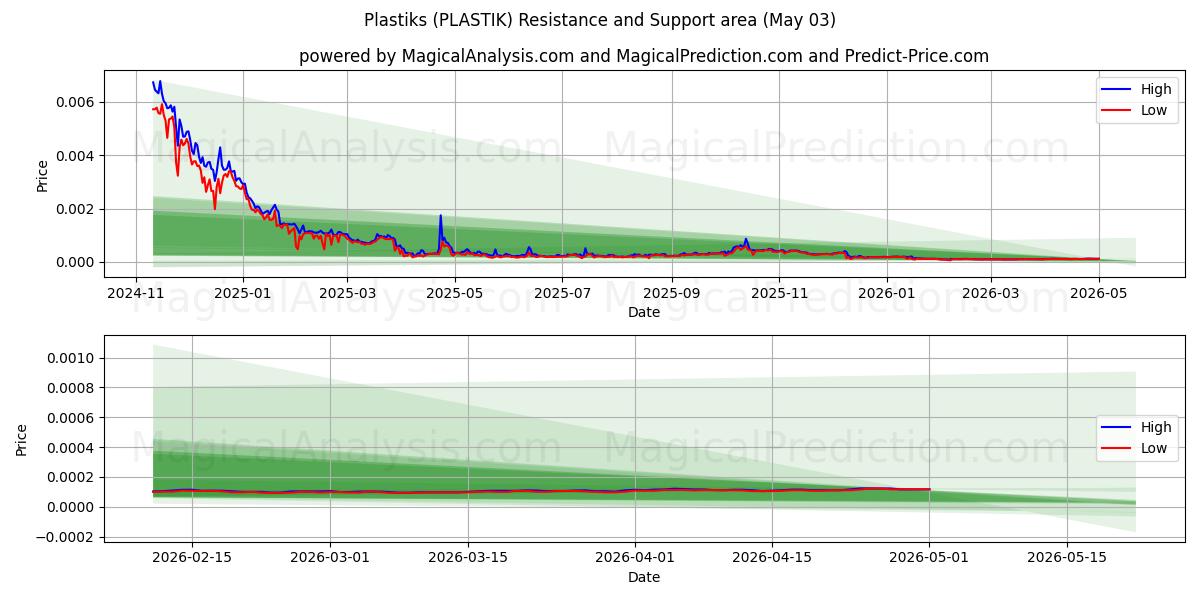Viewport: 1200px width, 600px height.
Task: Click the '2025-09' x-axis tick label
Action: [x=672, y=293]
